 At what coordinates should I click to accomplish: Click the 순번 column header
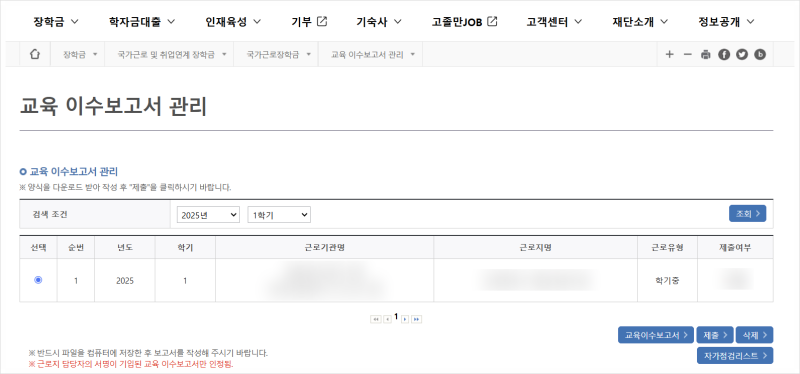point(76,247)
